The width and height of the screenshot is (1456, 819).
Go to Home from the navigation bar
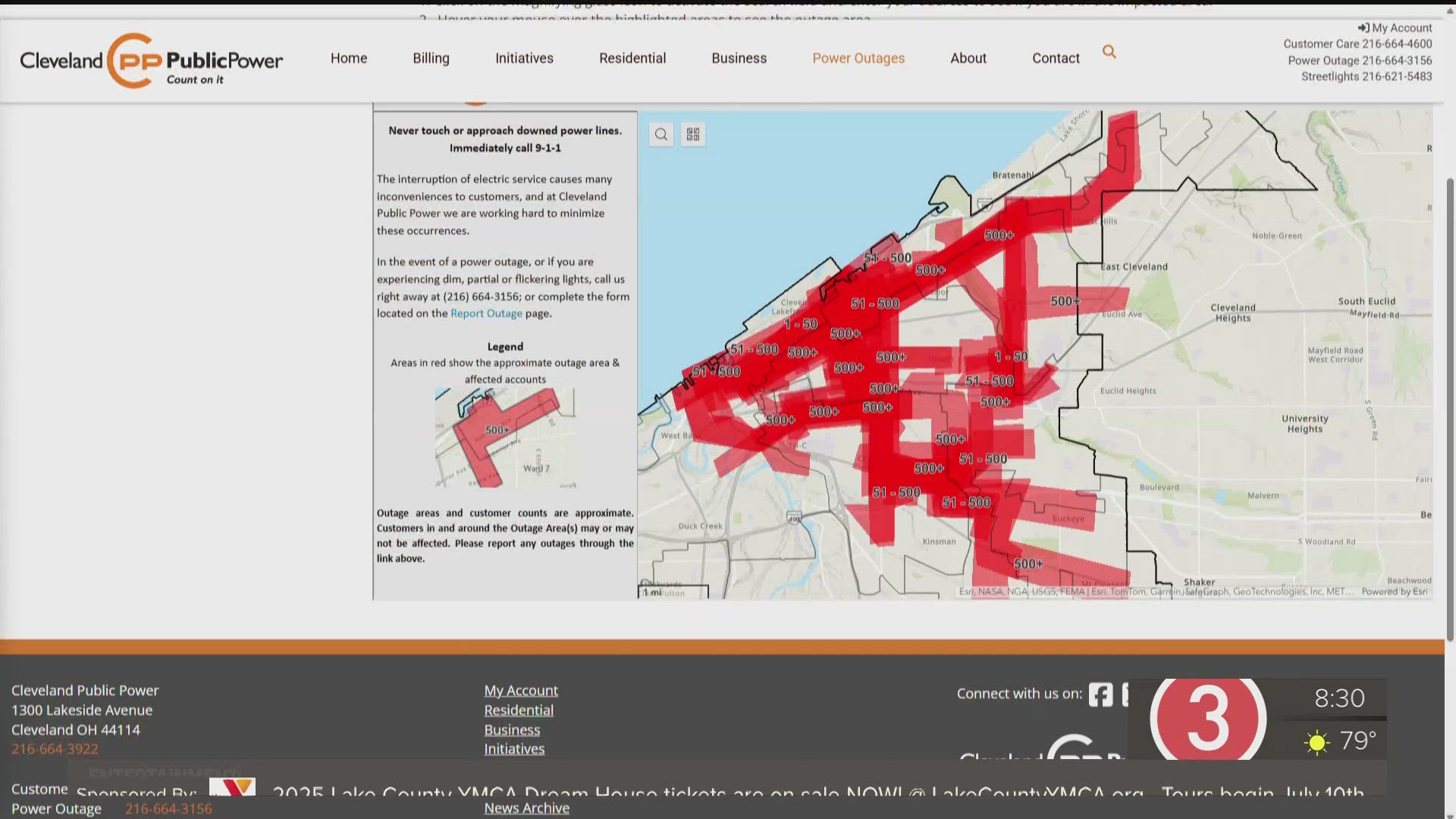349,58
